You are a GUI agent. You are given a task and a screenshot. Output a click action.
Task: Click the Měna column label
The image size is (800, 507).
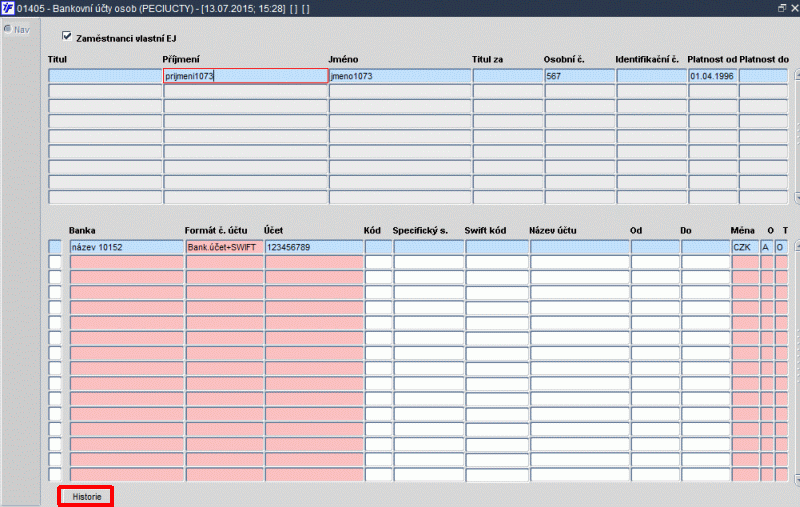tap(742, 231)
